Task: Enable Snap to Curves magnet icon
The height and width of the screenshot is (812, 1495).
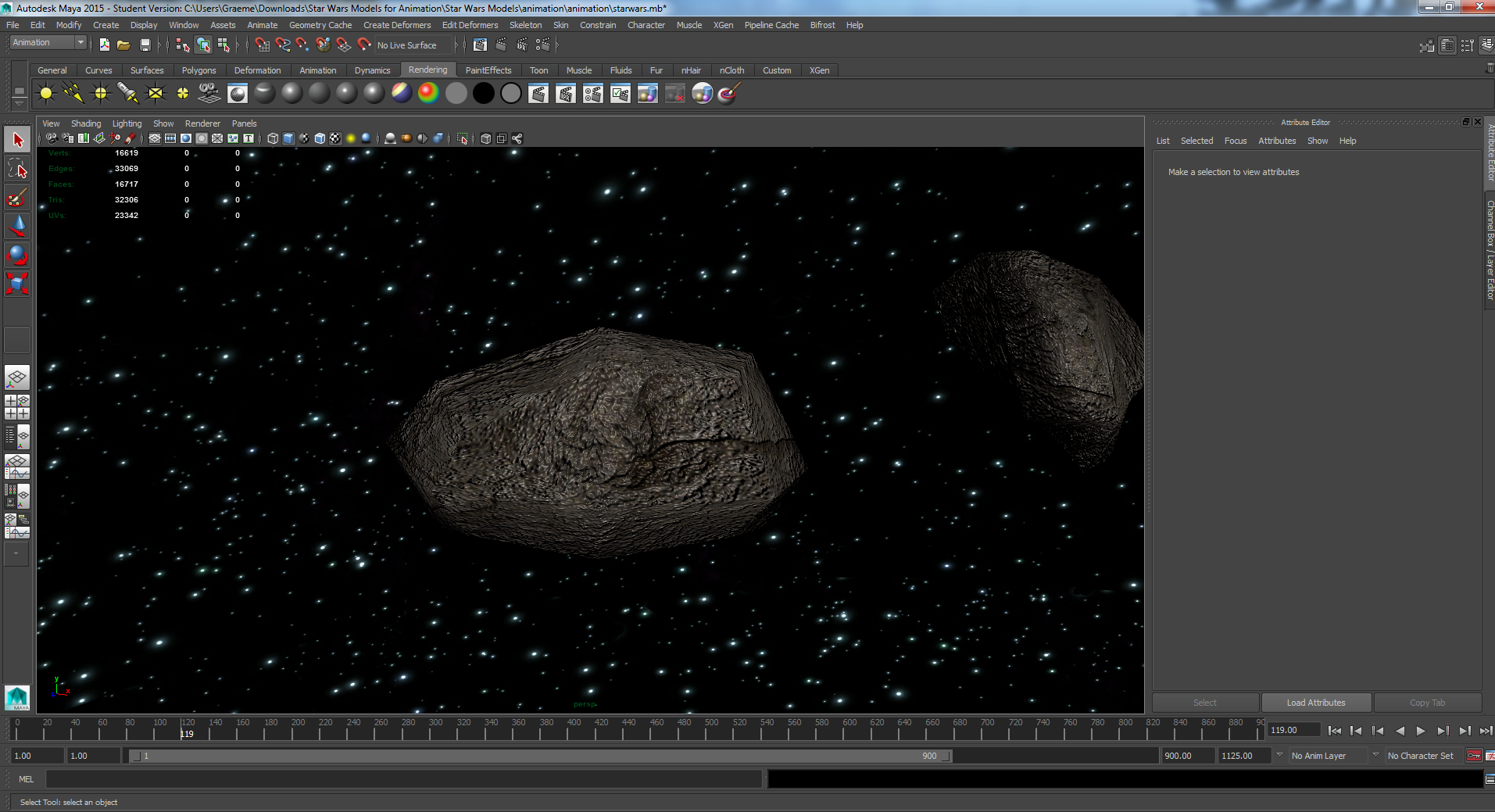Action: [x=283, y=45]
